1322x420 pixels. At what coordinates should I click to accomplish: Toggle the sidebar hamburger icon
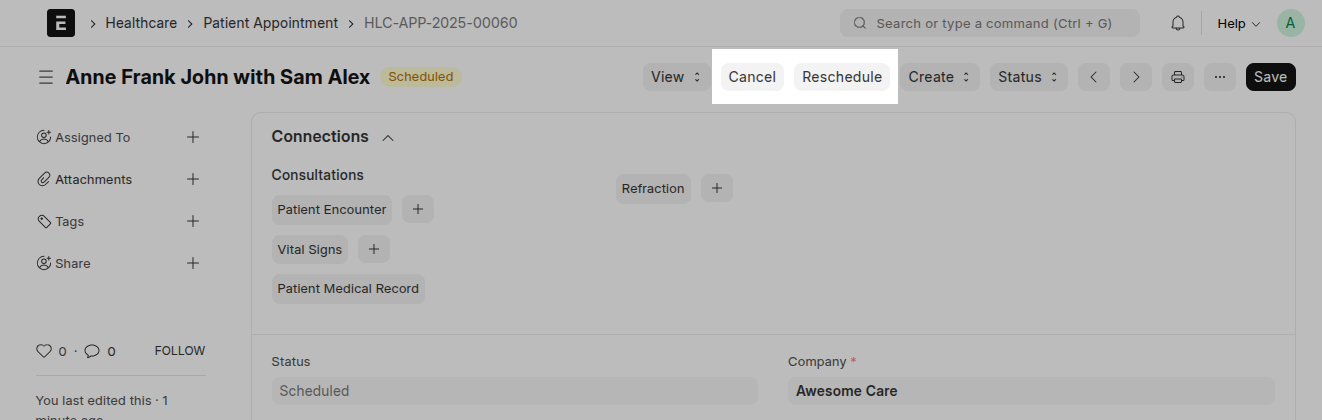[x=46, y=77]
